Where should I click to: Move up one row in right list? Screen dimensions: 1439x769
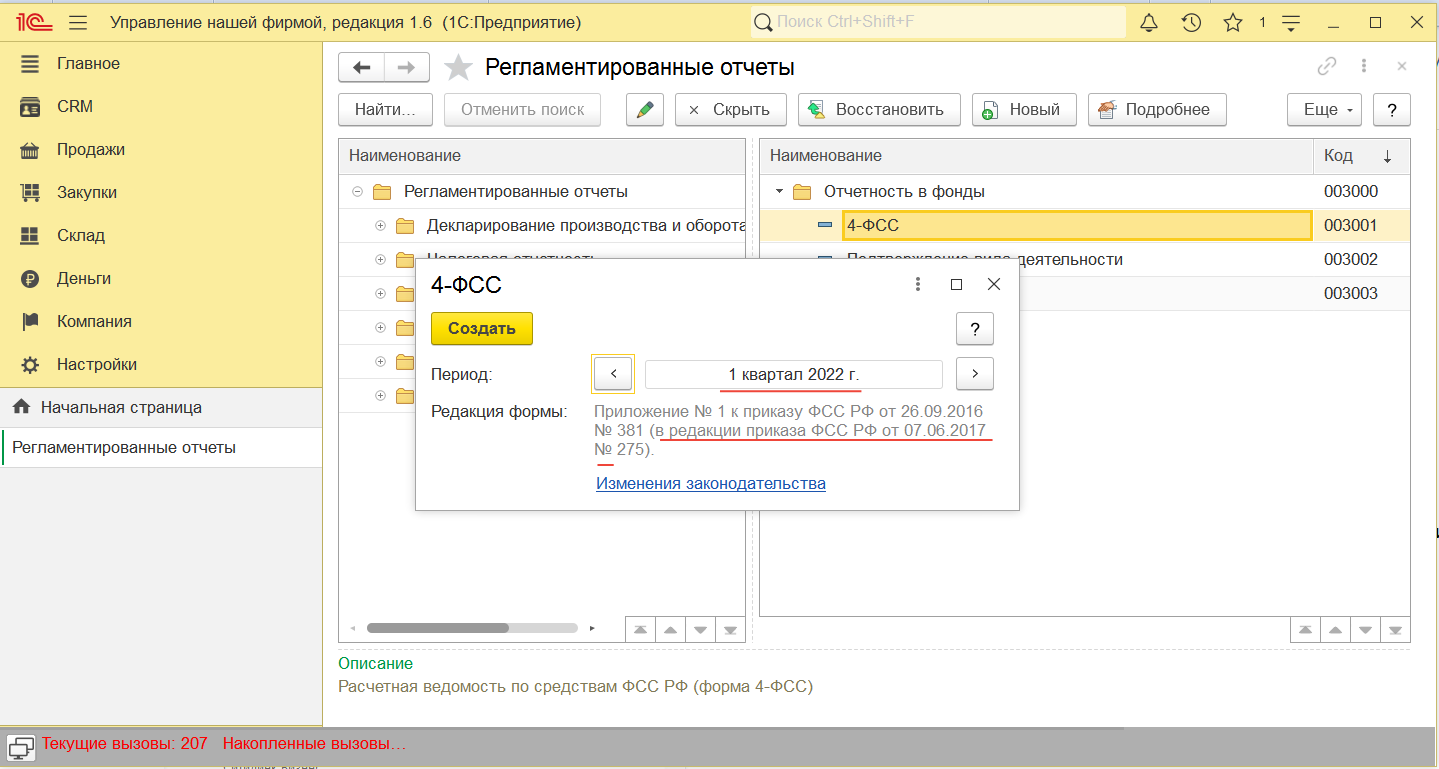(1335, 630)
